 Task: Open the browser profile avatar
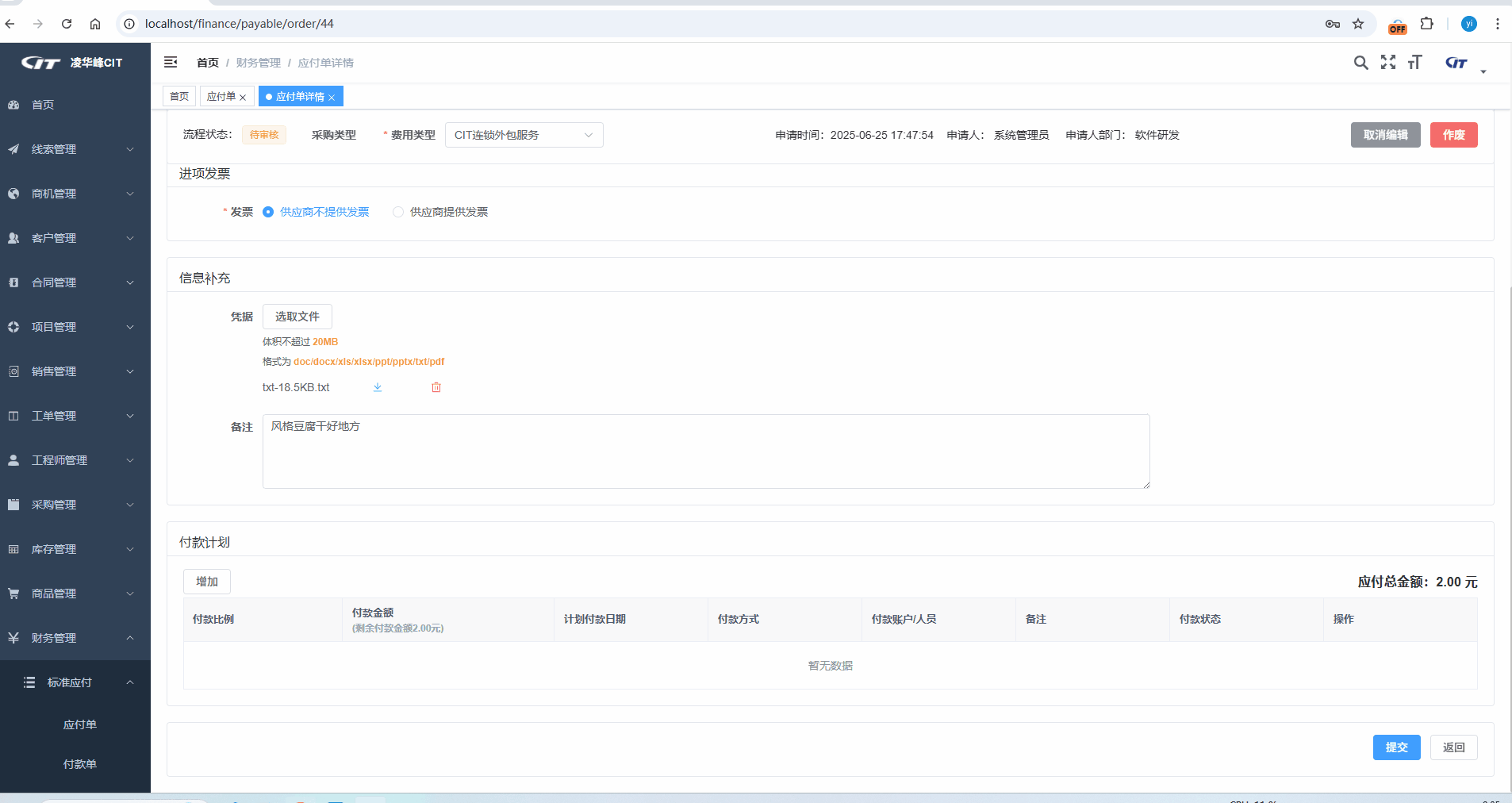click(1469, 24)
